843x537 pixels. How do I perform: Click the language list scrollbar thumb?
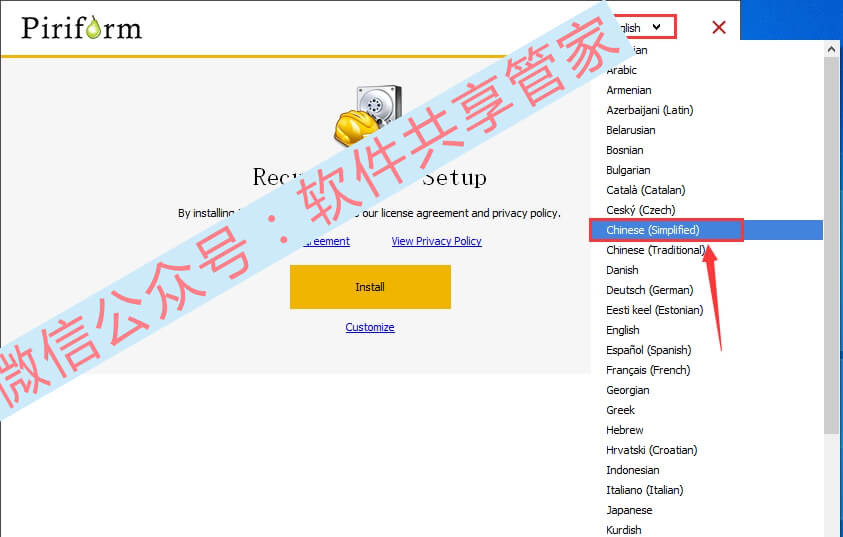(831, 245)
